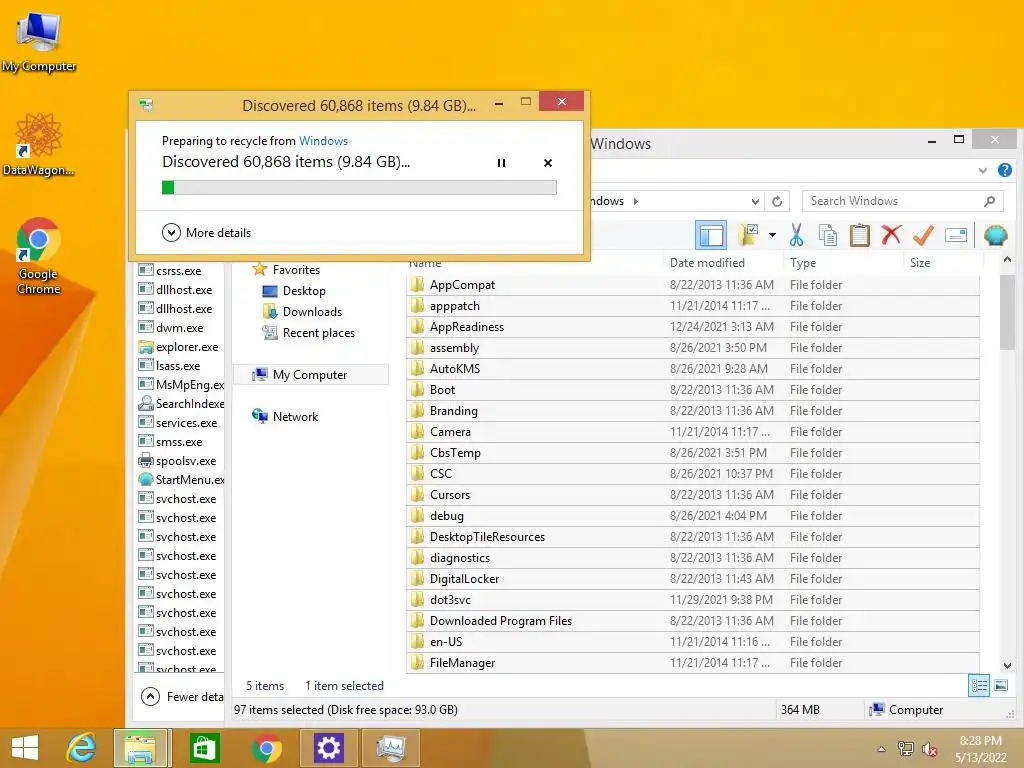
Task: Switch to Task Manager taskbar button
Action: [391, 748]
